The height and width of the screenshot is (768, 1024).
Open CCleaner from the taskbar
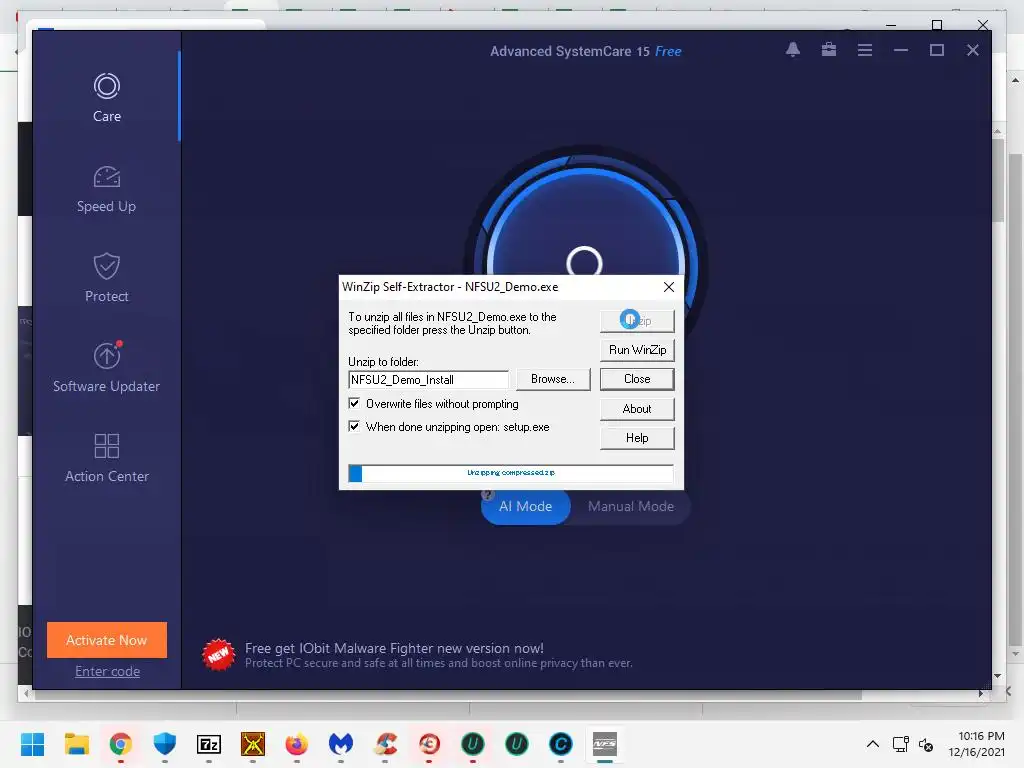coord(385,744)
